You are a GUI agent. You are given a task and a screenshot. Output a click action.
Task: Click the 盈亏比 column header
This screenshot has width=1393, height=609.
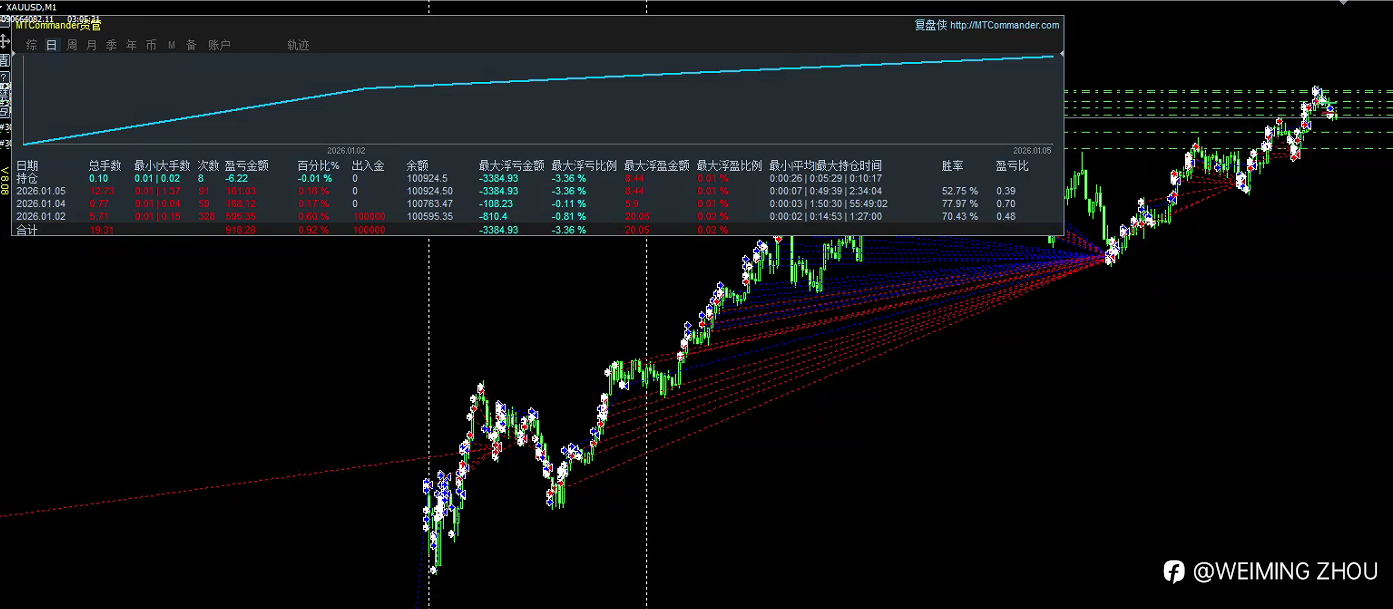[x=1012, y=166]
